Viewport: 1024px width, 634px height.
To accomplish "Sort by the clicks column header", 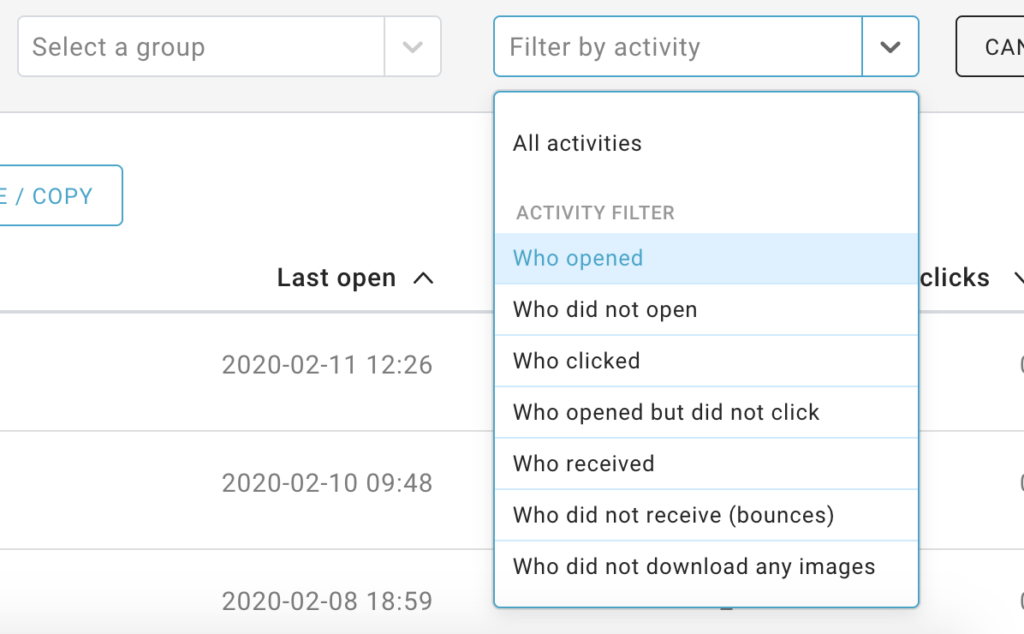I will (x=954, y=278).
